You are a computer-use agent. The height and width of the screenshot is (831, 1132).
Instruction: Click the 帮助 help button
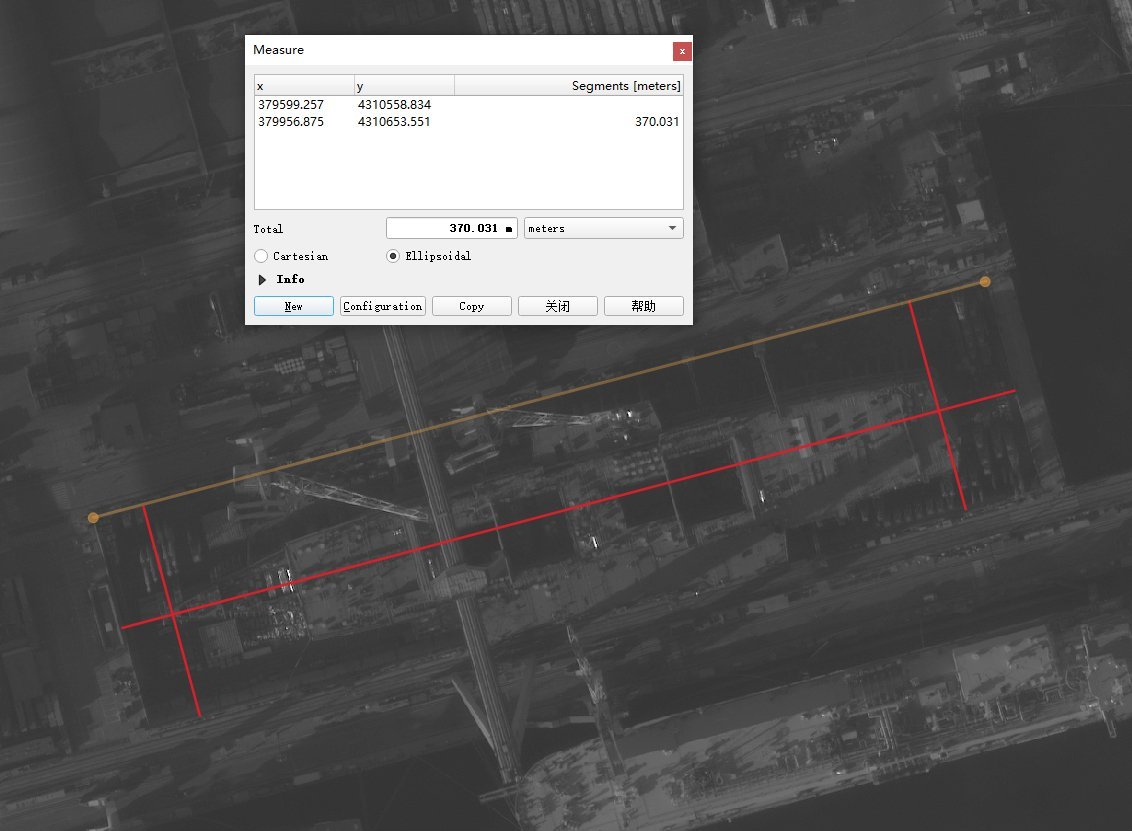(x=643, y=306)
